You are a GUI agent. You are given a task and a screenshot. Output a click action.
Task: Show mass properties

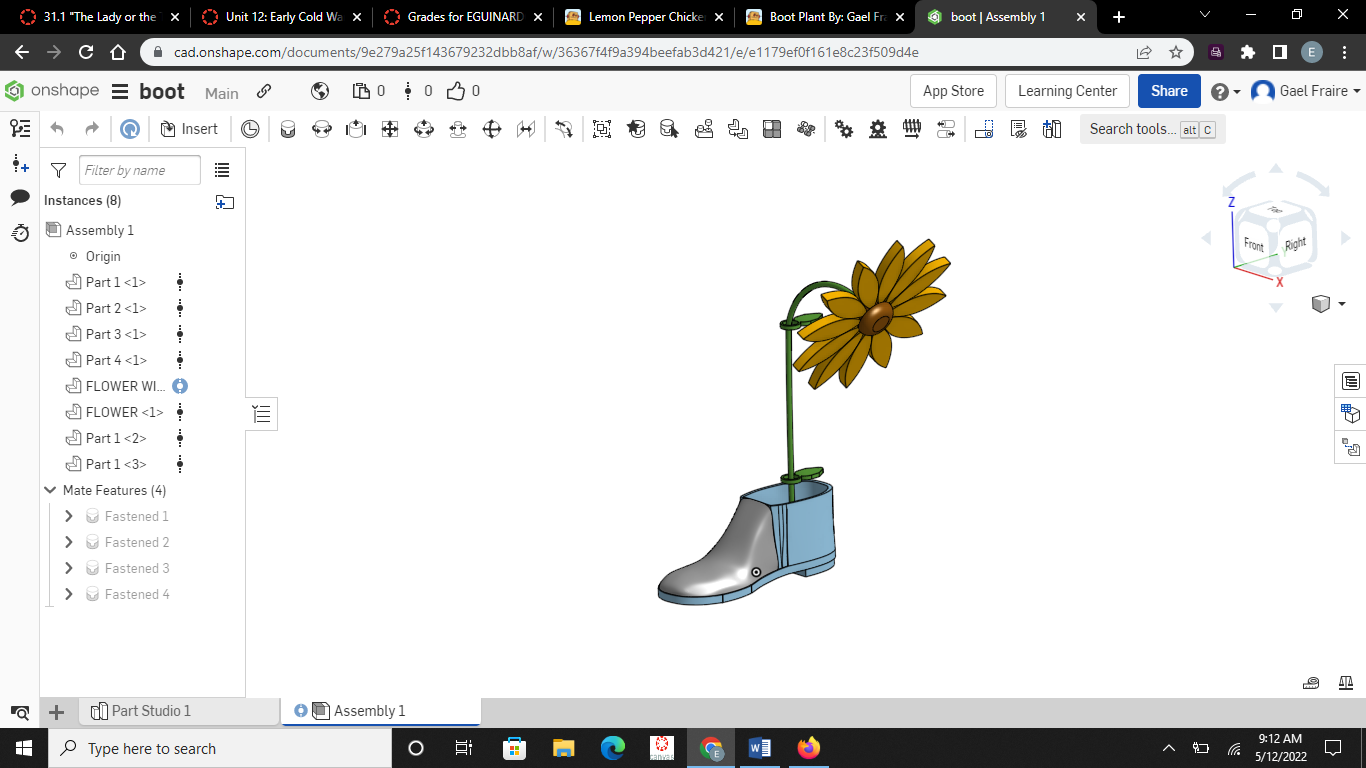tap(1346, 682)
